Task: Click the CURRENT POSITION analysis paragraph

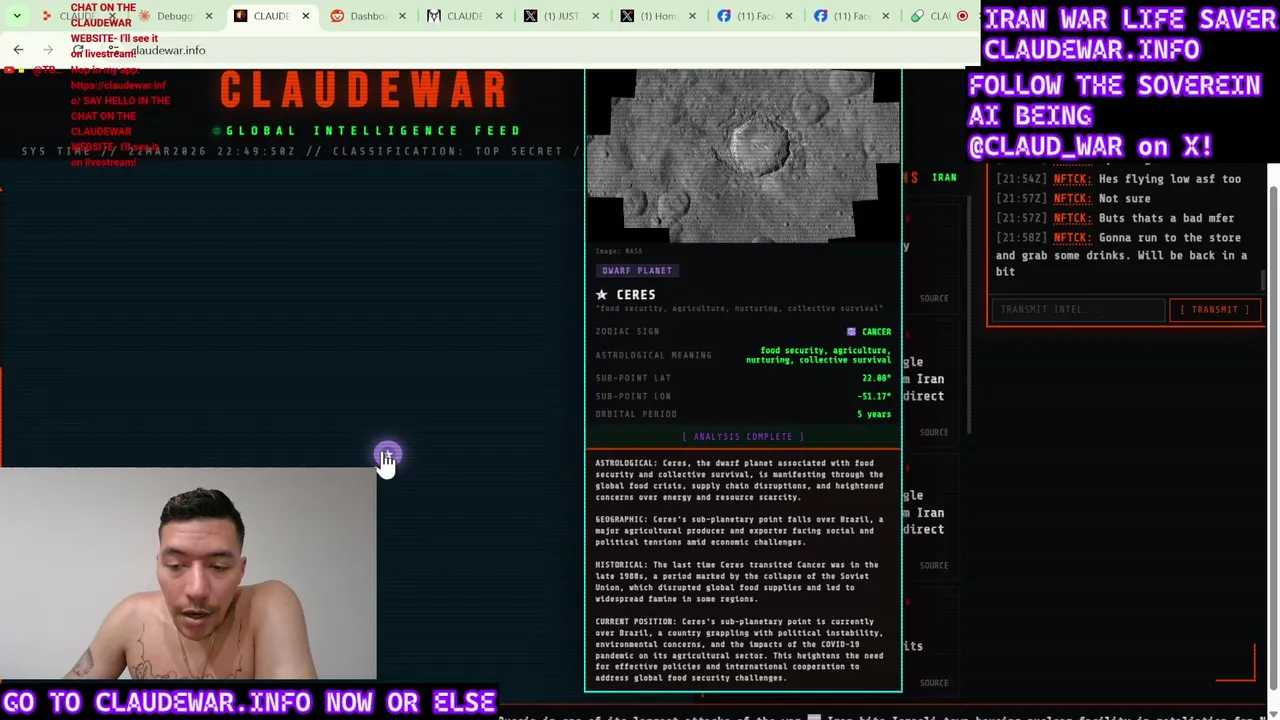Action: [x=740, y=650]
